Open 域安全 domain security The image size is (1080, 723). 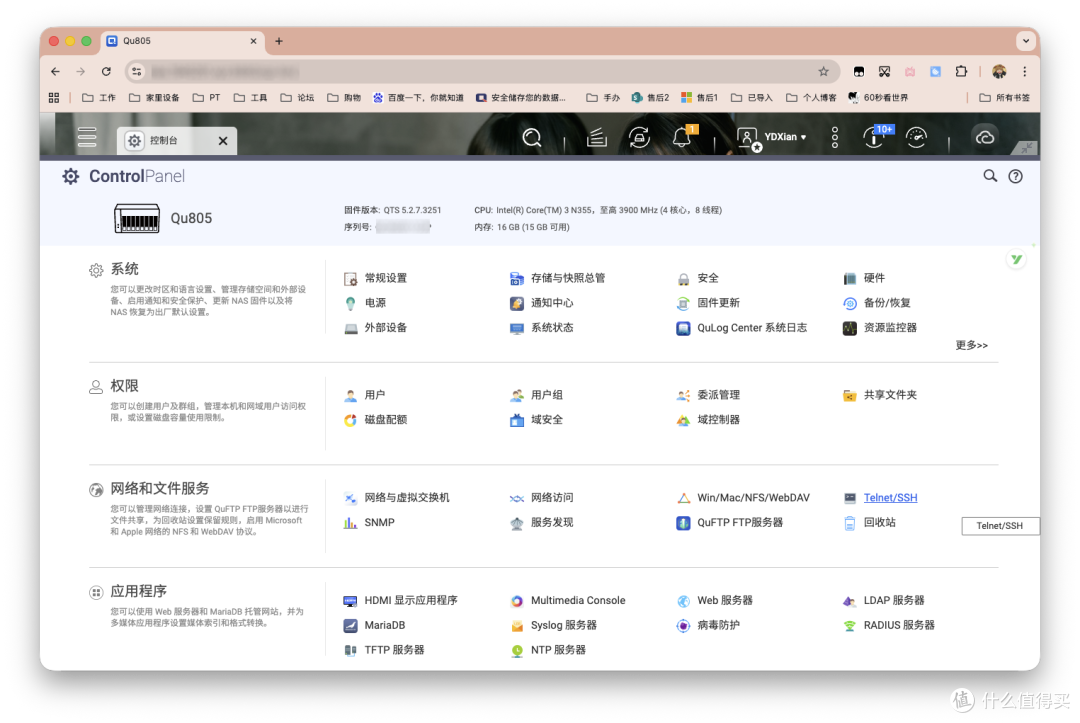point(536,420)
